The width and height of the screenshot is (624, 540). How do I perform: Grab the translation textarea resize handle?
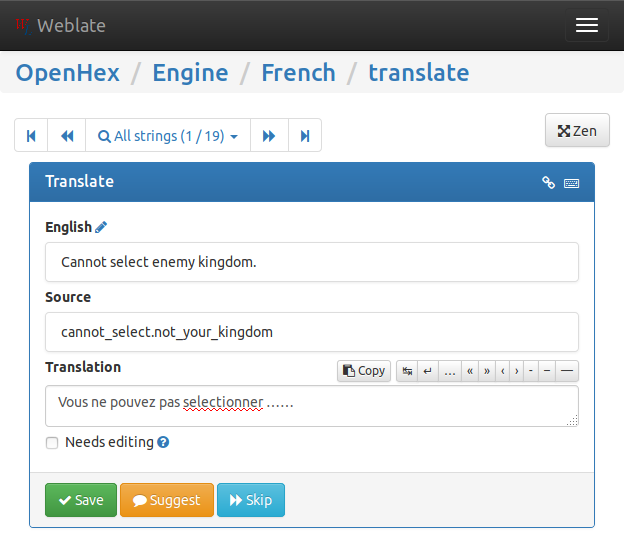[x=573, y=421]
